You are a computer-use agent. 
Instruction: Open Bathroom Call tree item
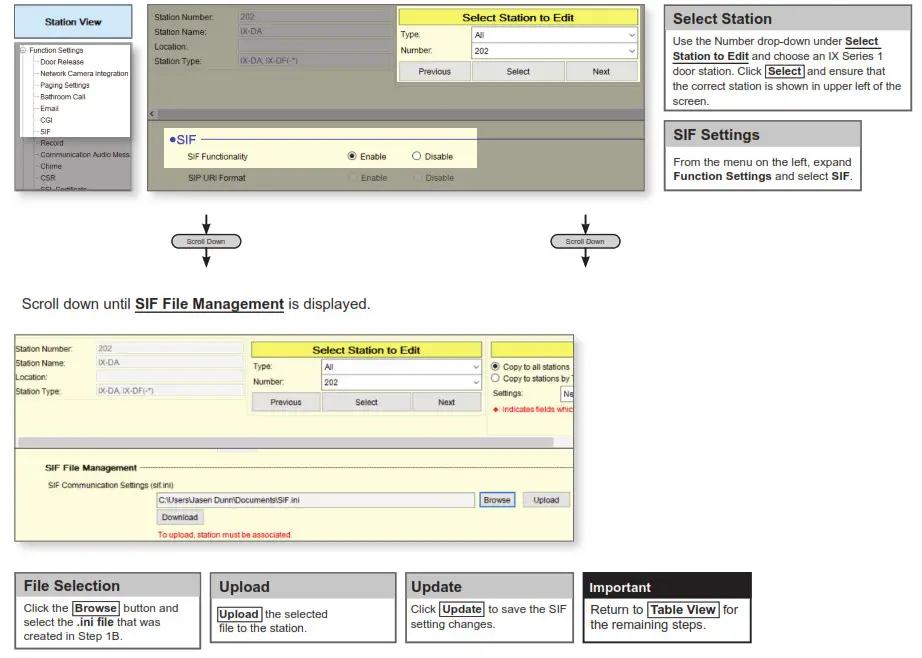click(62, 96)
